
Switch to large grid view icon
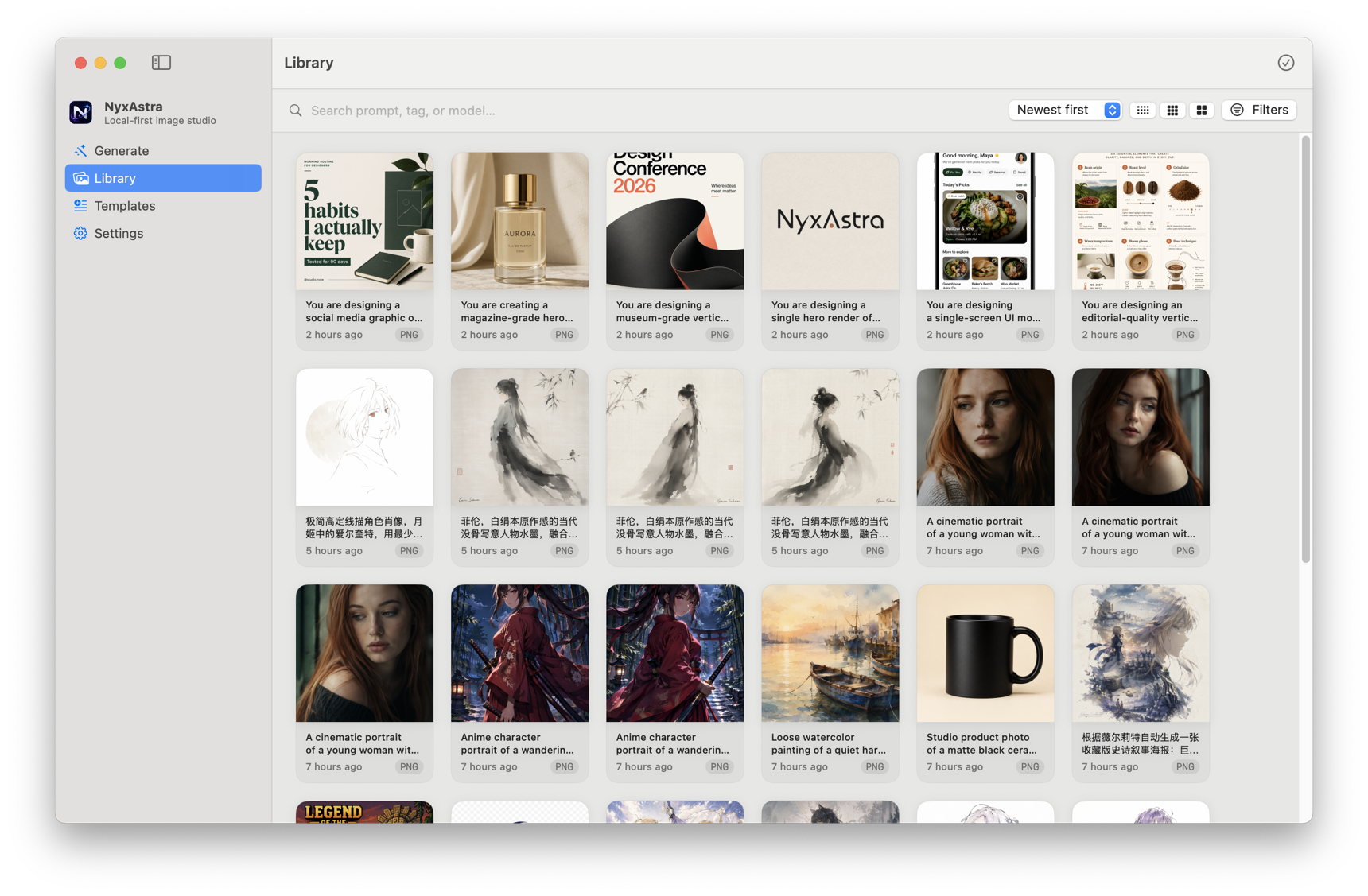[1202, 111]
